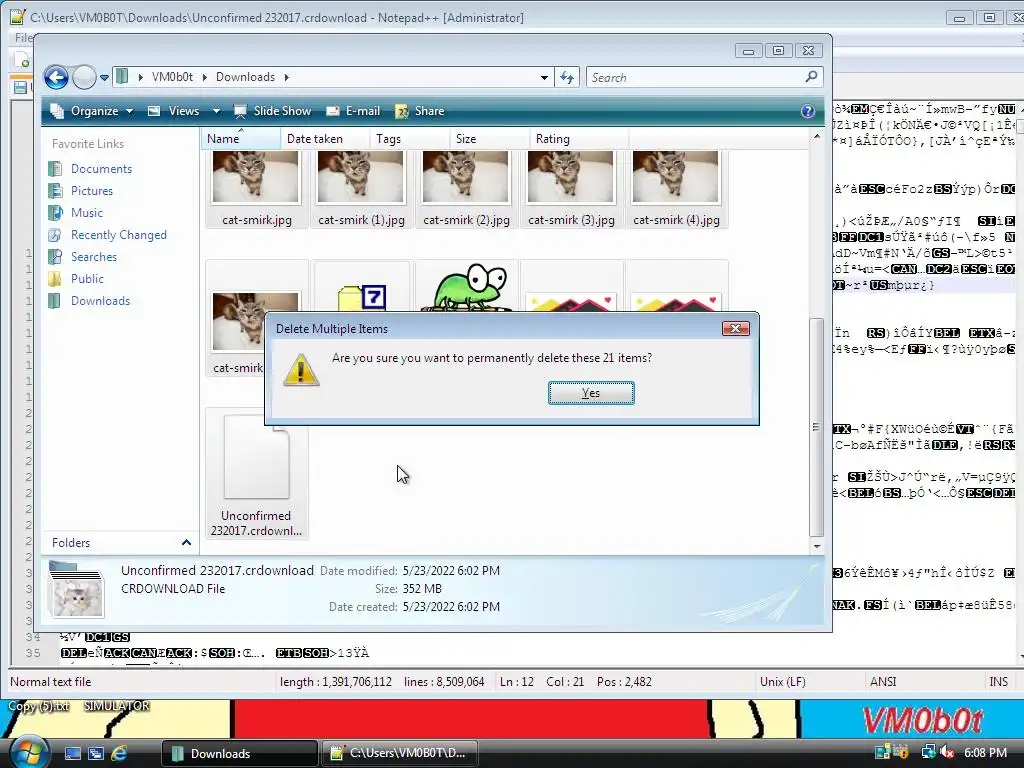
Task: Click the Forward navigation arrow in Explorer
Action: (84, 77)
